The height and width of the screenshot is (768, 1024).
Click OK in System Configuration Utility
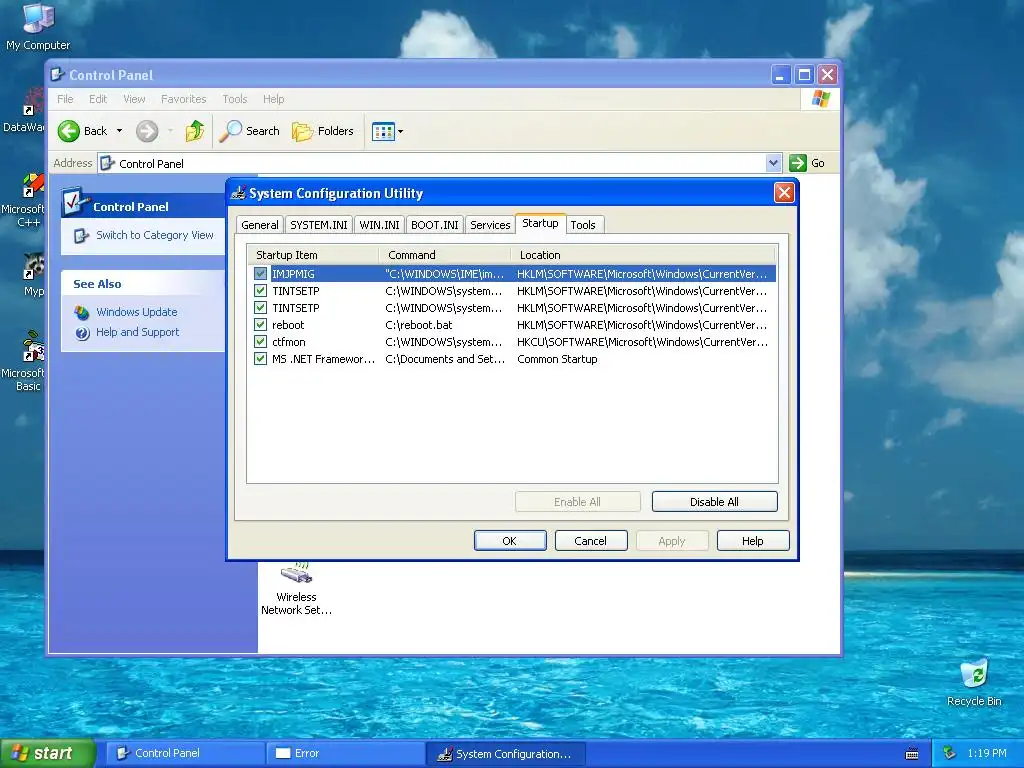coord(510,541)
